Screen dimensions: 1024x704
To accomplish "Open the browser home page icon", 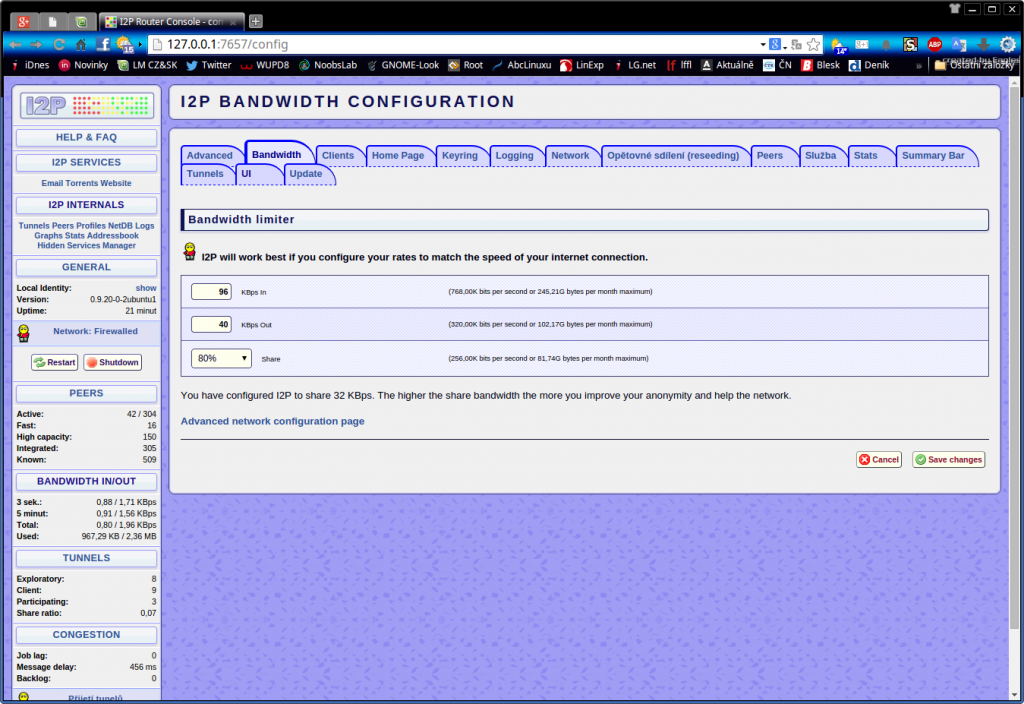I will click(81, 44).
